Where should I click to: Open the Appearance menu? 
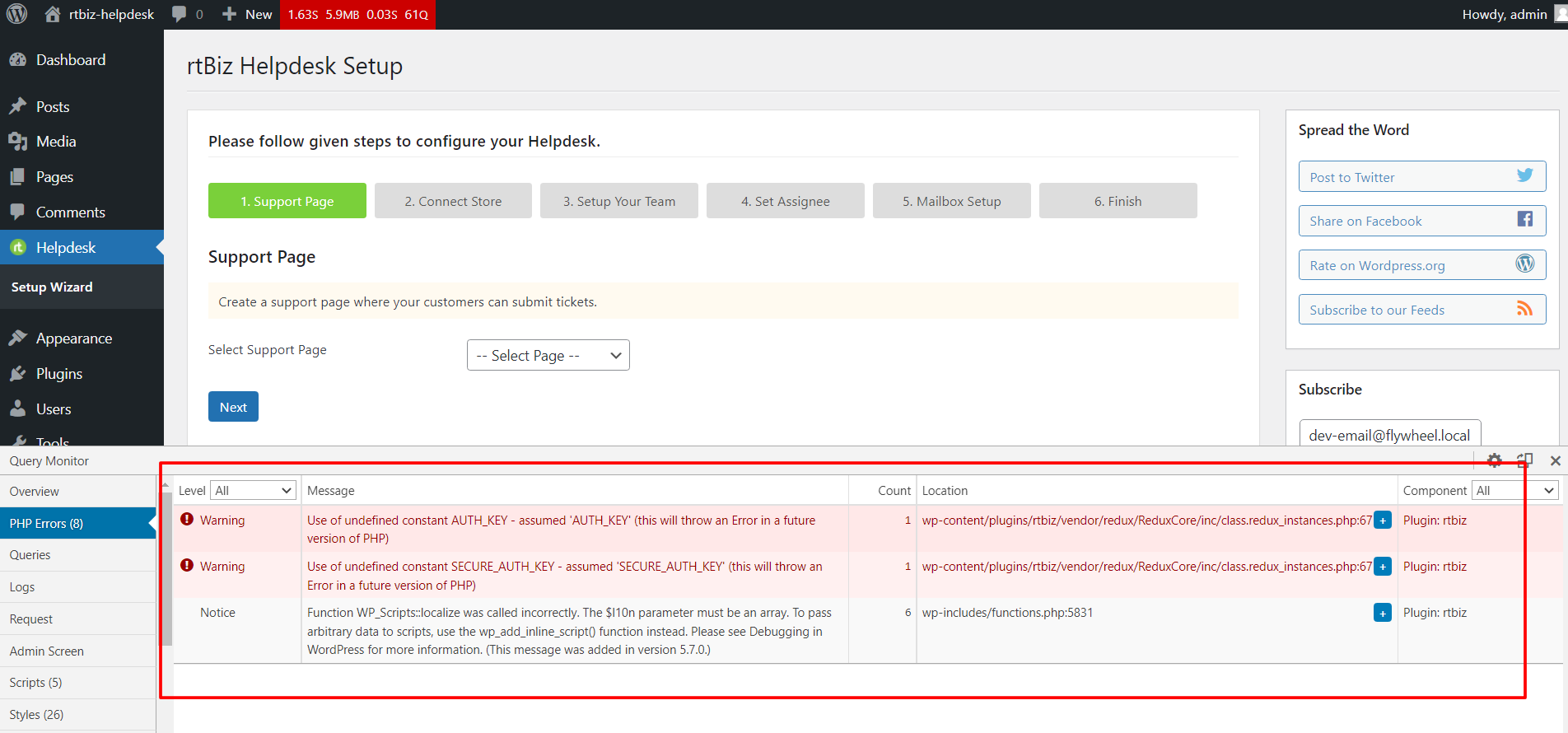pyautogui.click(x=82, y=338)
